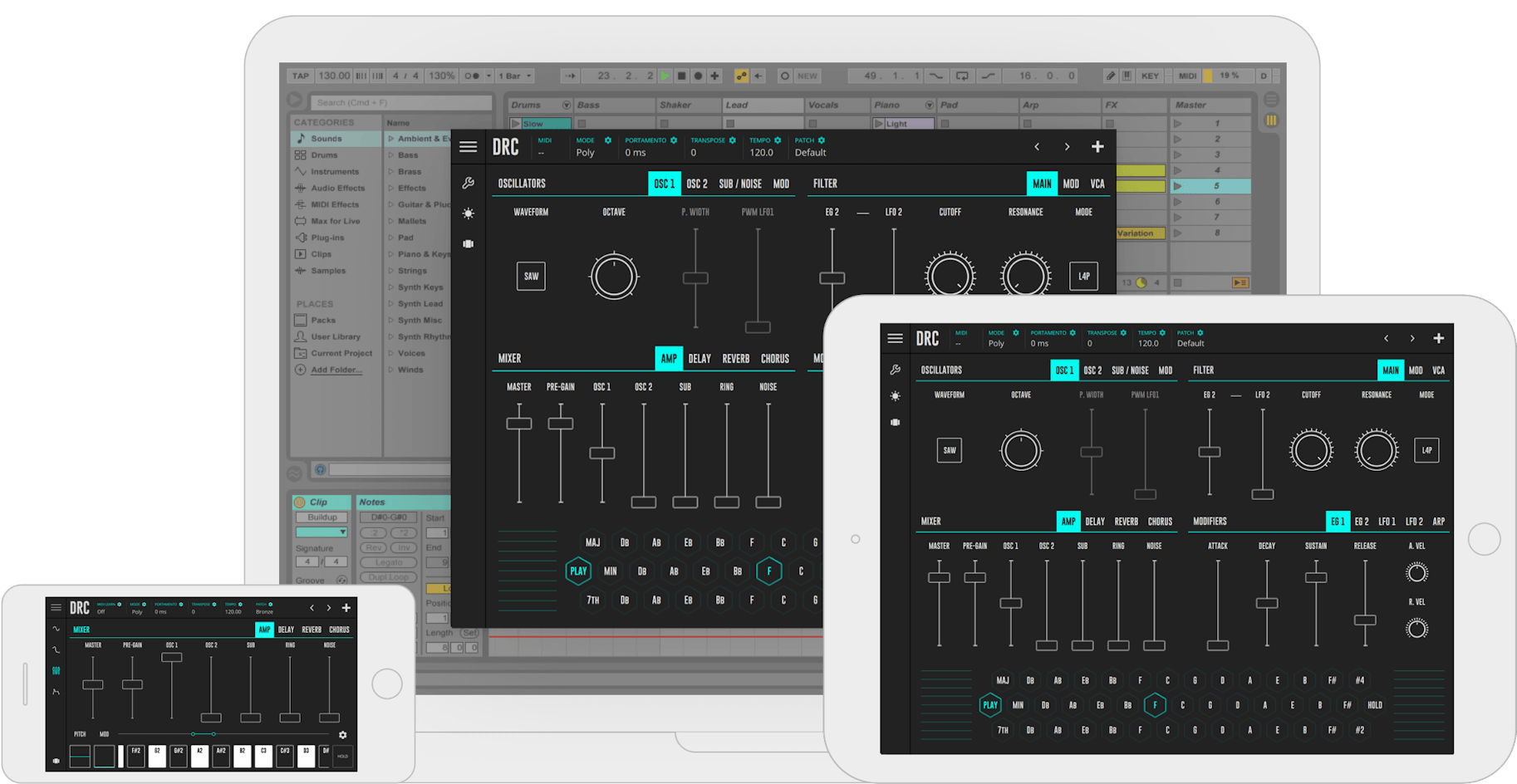Click the Add Folder link under Places
The image size is (1517, 784).
[x=336, y=370]
